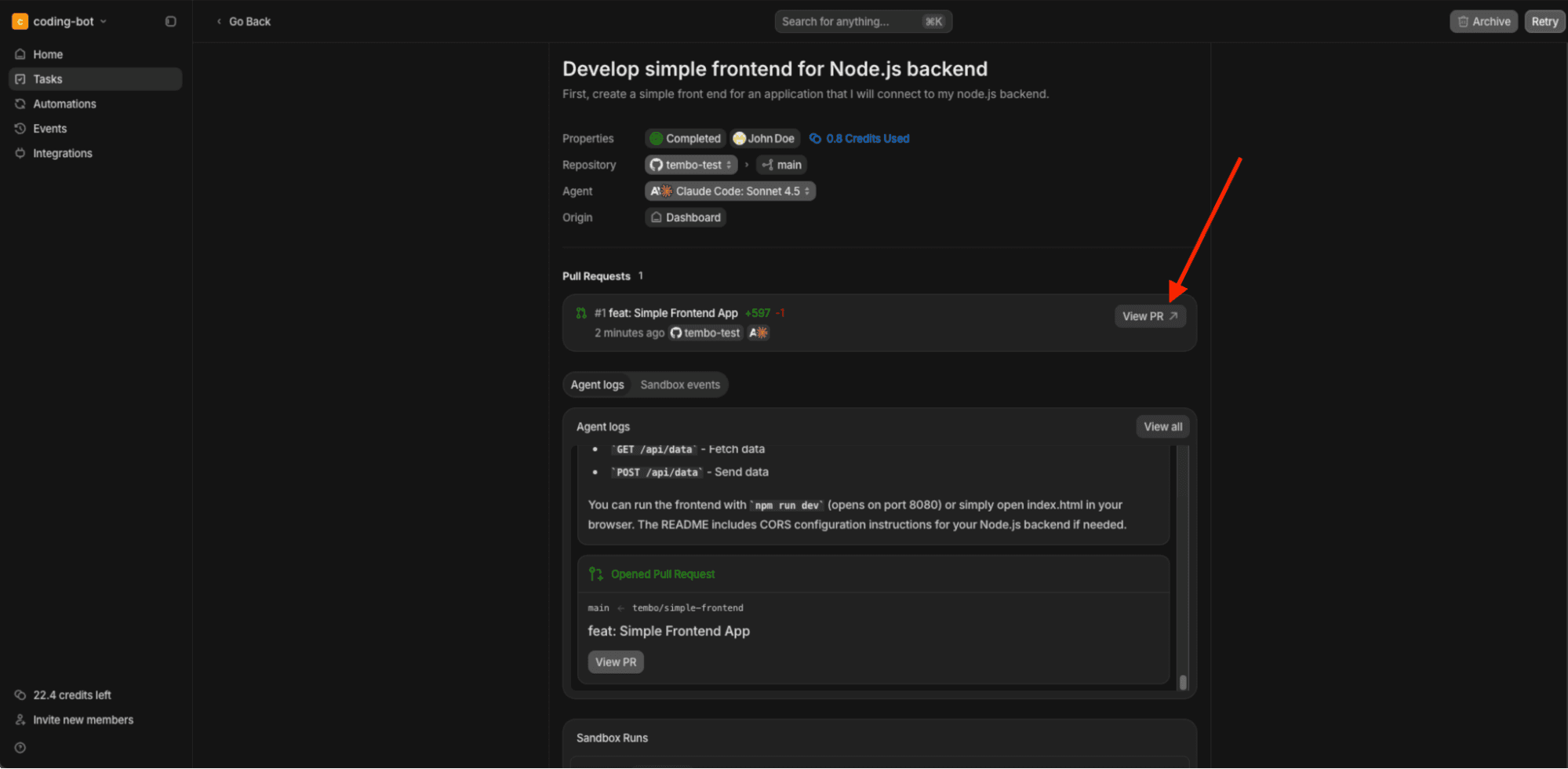Click the View PR button for Simple Frontend App
The image size is (1568, 769).
pos(1150,315)
